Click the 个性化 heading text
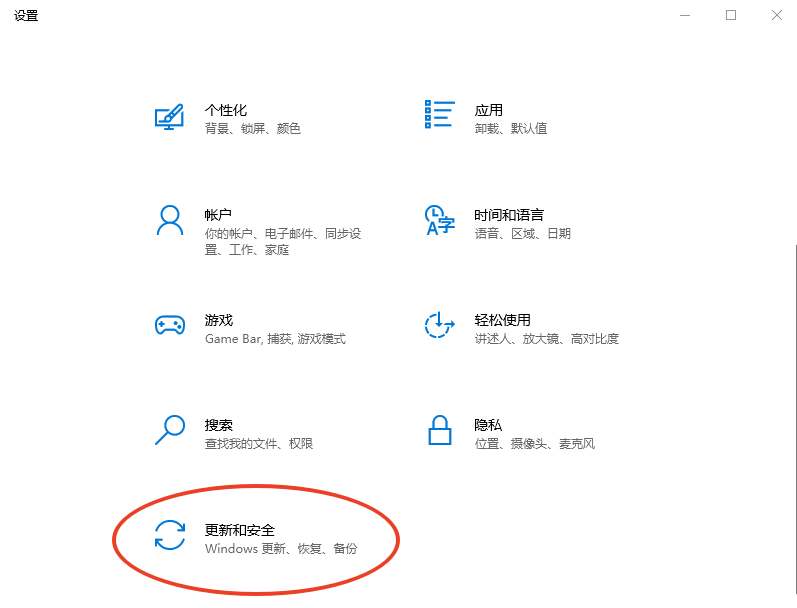 point(226,110)
